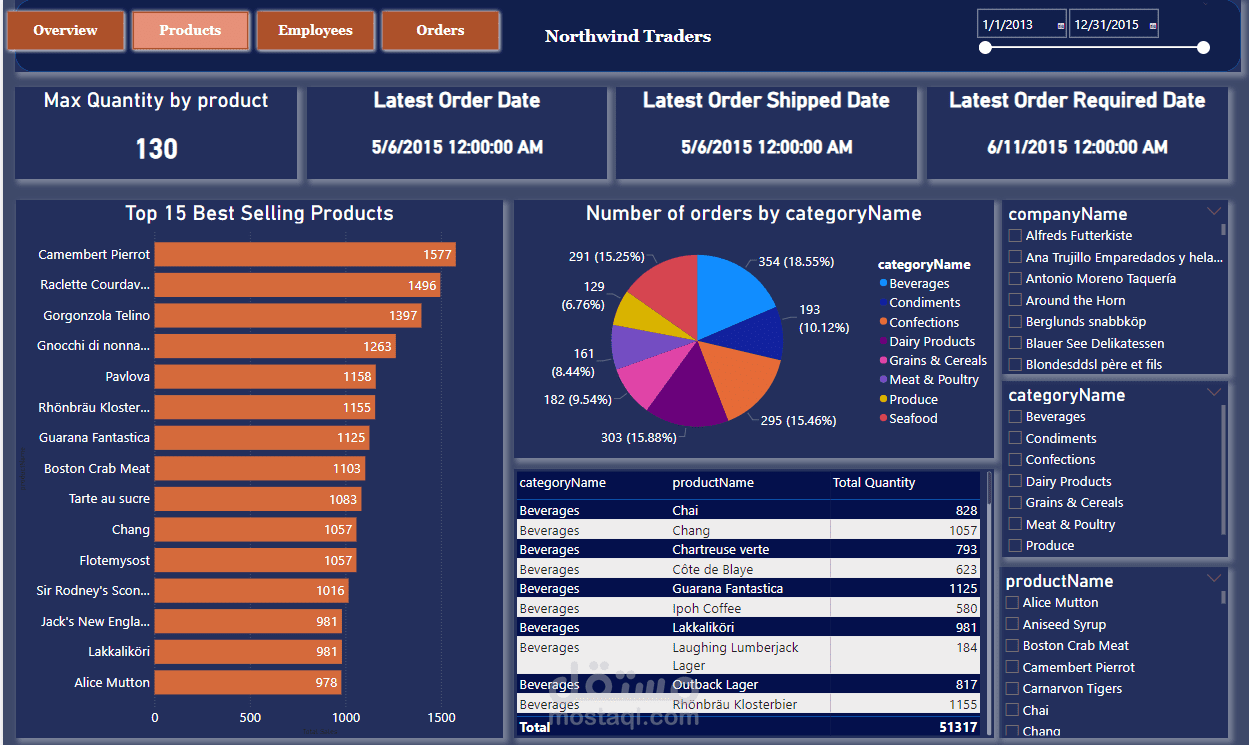This screenshot has height=745, width=1249.
Task: Navigate to the Orders page
Action: click(x=440, y=31)
